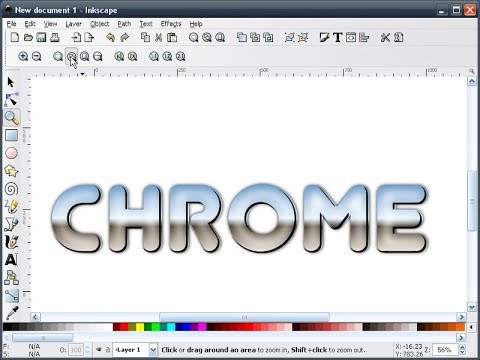Image resolution: width=480 pixels, height=360 pixels.
Task: Click the Zoom 2:1 icon
Action: (180, 56)
